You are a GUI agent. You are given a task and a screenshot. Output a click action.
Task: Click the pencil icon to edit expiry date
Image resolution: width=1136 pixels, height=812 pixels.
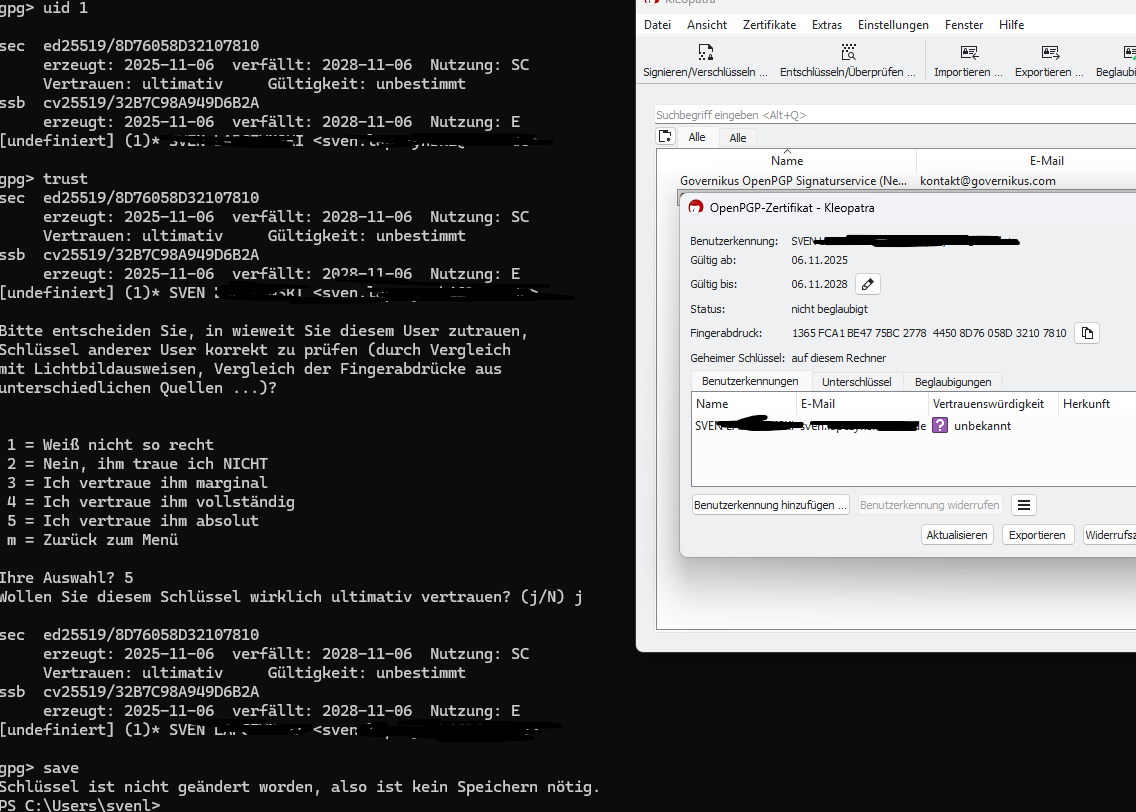click(x=868, y=285)
